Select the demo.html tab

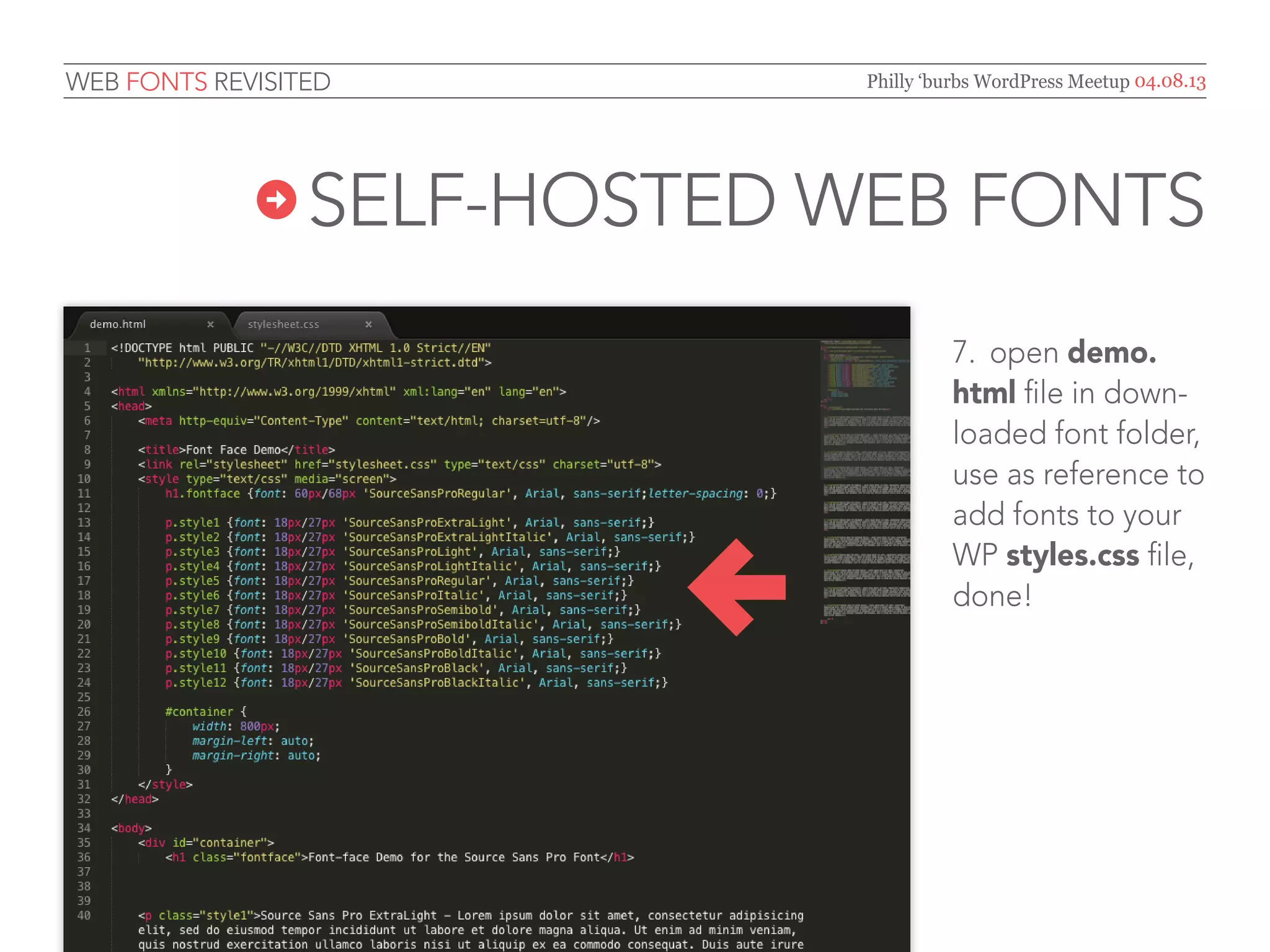(x=118, y=324)
